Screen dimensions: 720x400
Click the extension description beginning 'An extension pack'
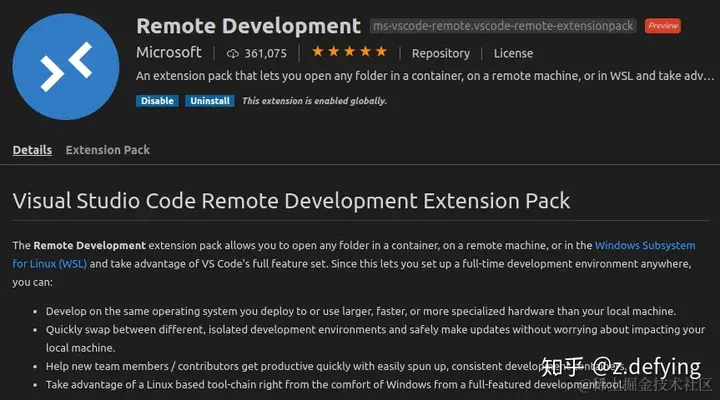pyautogui.click(x=425, y=76)
